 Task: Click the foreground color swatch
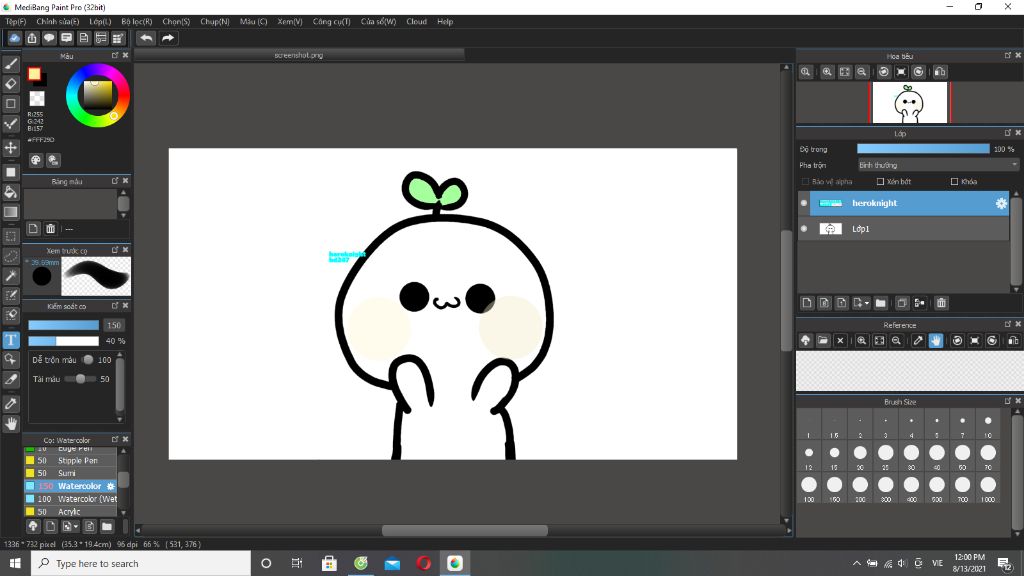point(34,74)
